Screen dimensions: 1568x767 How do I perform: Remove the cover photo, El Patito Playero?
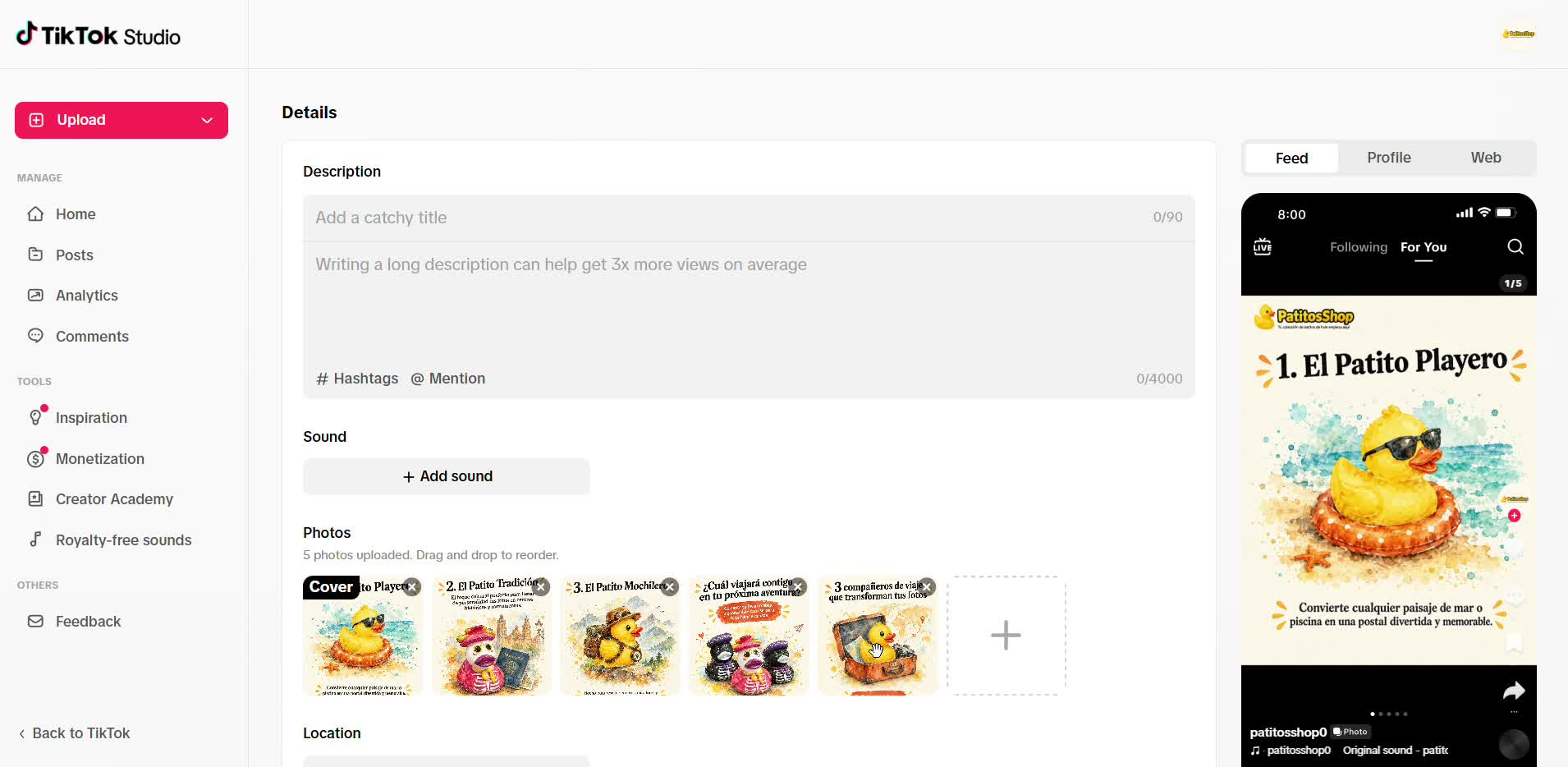coord(413,587)
